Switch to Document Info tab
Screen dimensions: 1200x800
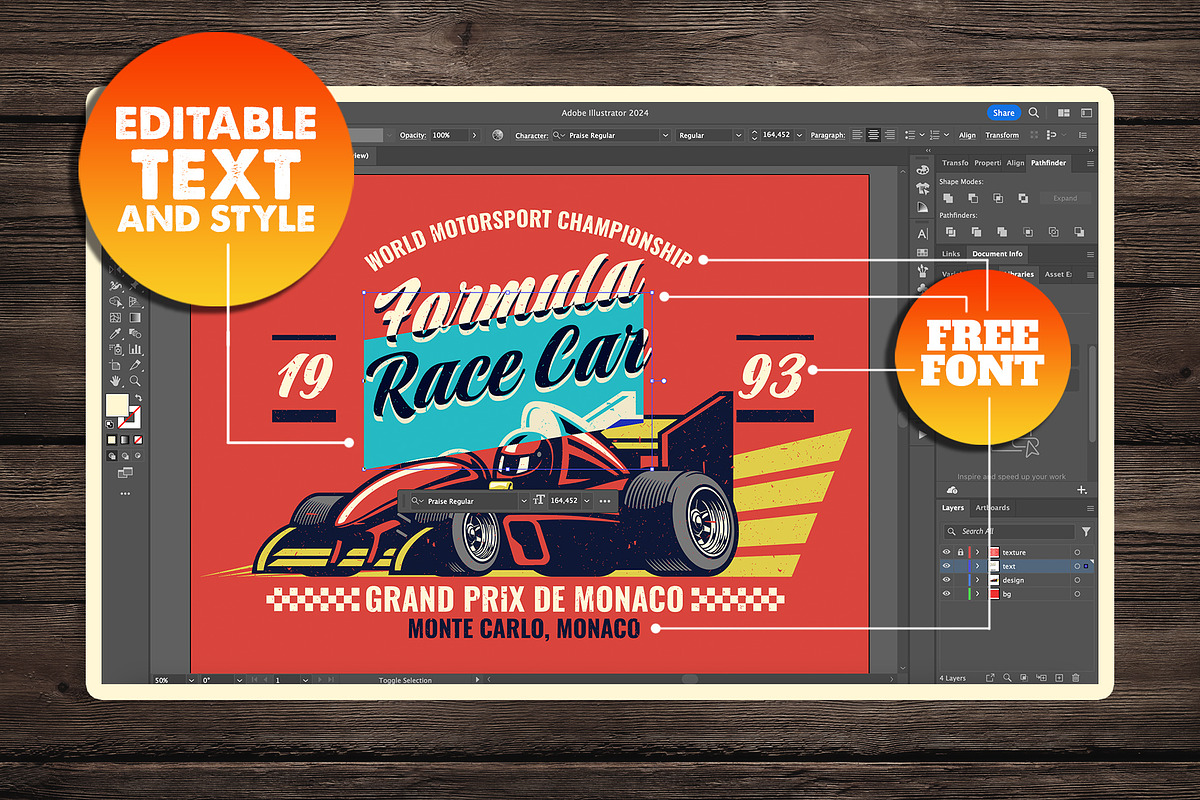click(x=997, y=254)
